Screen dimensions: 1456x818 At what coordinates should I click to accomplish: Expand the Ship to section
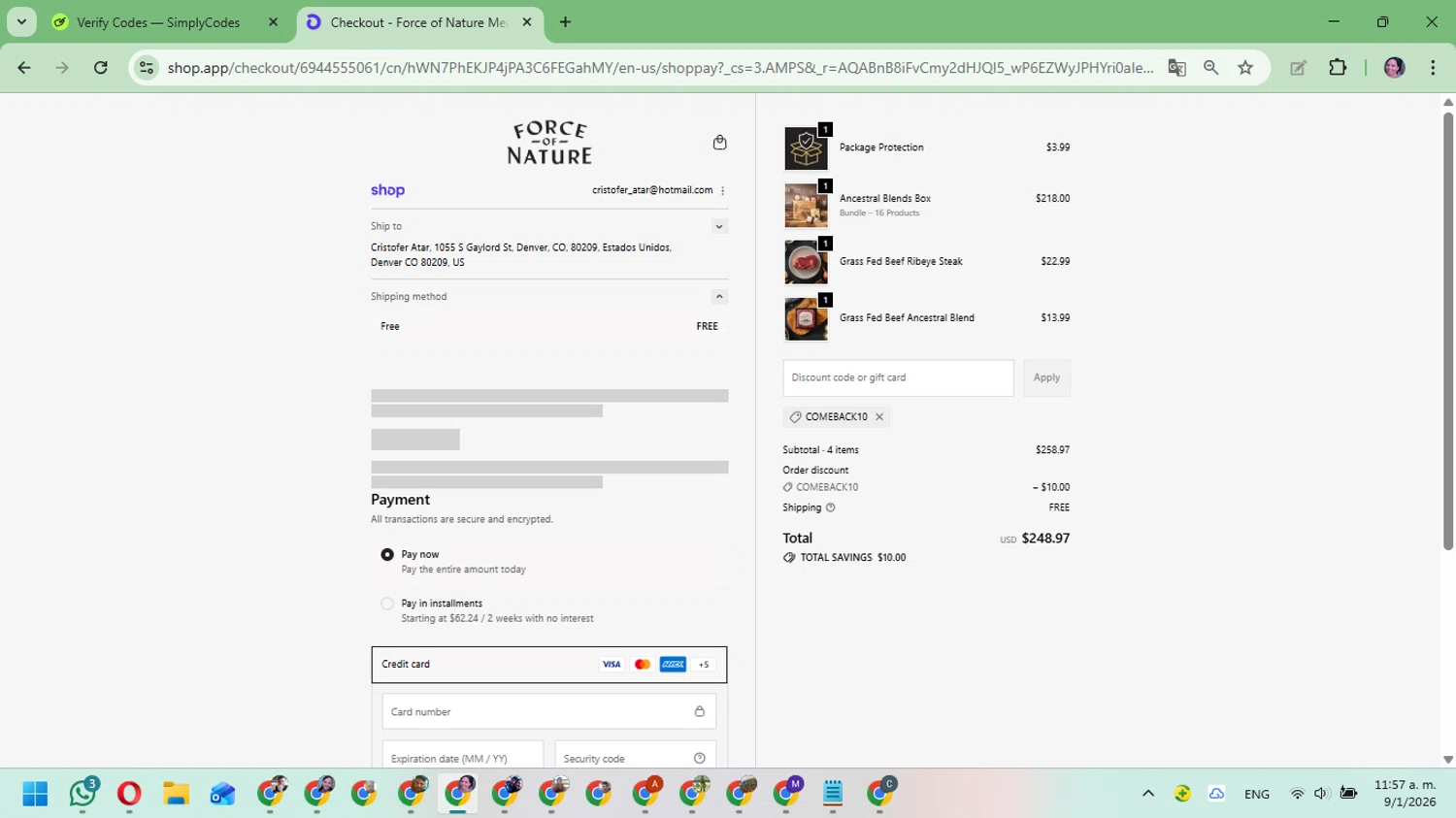[719, 226]
